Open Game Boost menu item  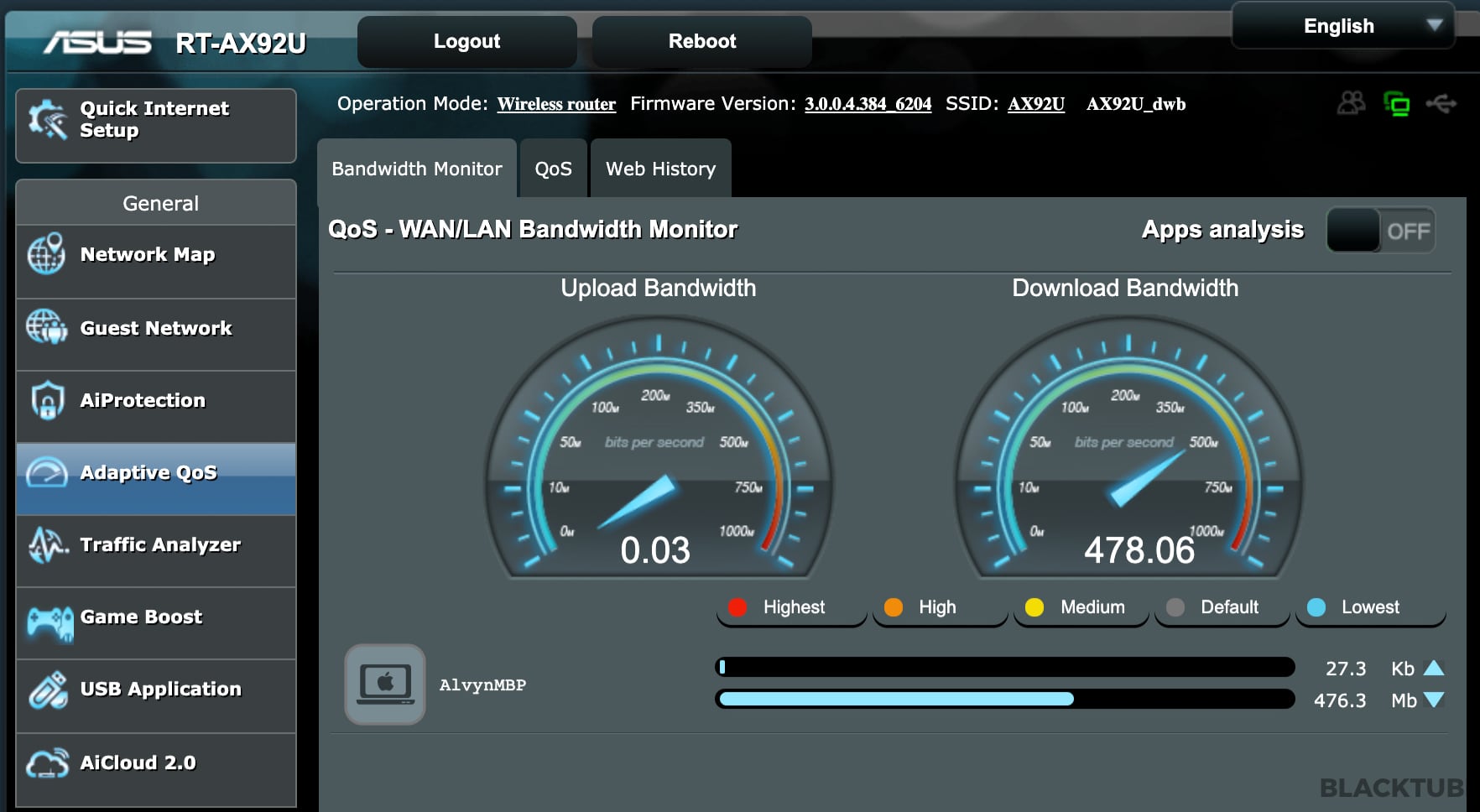pos(156,623)
